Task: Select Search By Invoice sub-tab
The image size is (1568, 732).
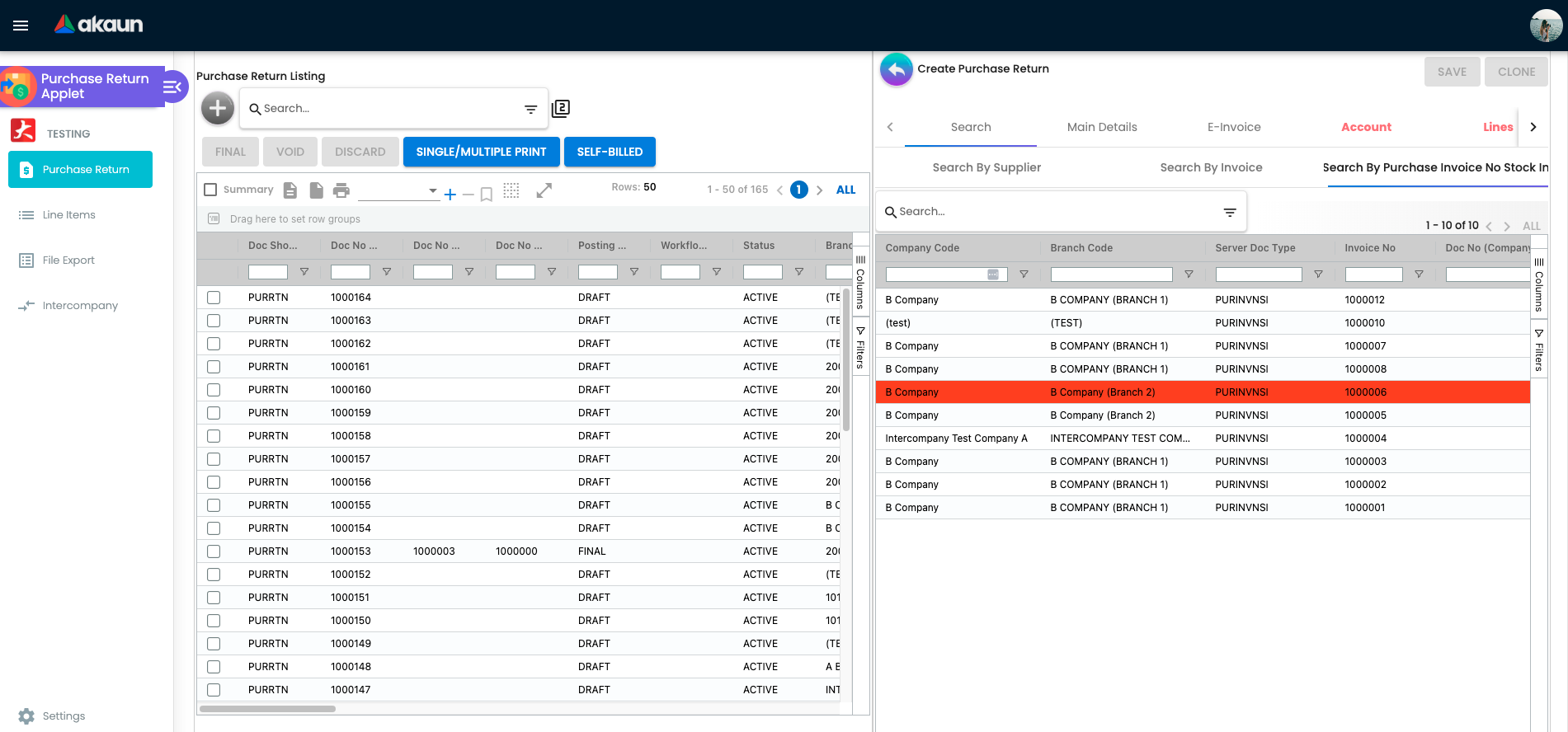Action: point(1211,167)
